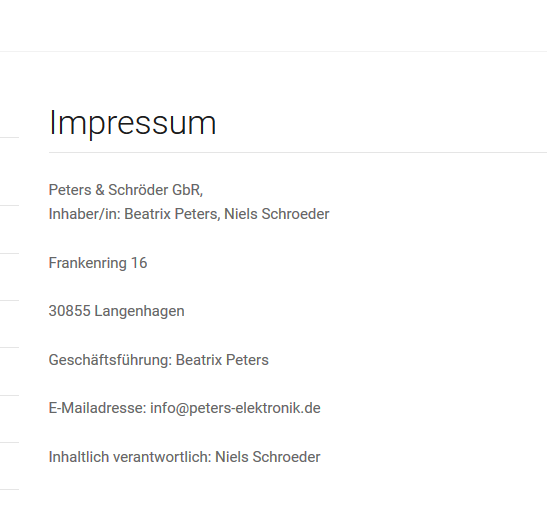Click the E-Mailadresse: label
Viewport: 547px width, 518px height.
click(x=97, y=408)
